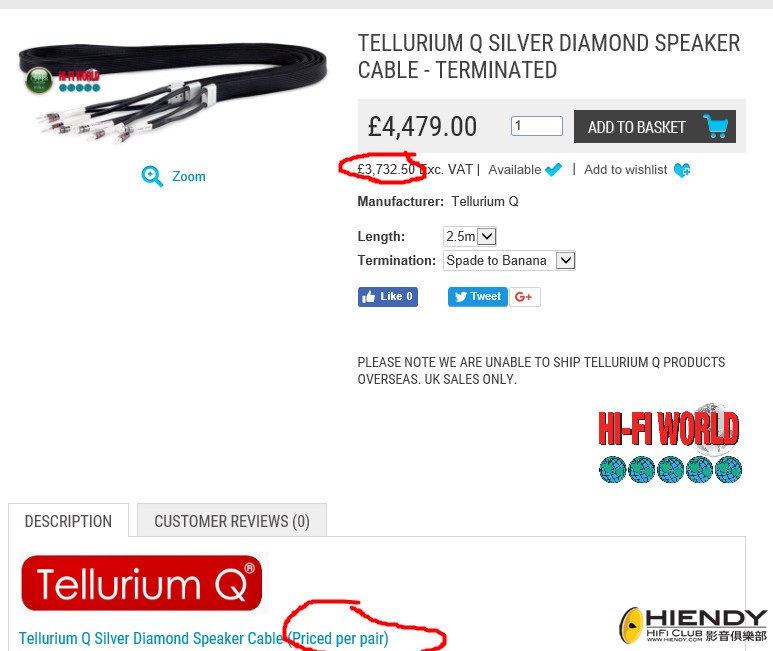Select the Description tab

(x=69, y=520)
